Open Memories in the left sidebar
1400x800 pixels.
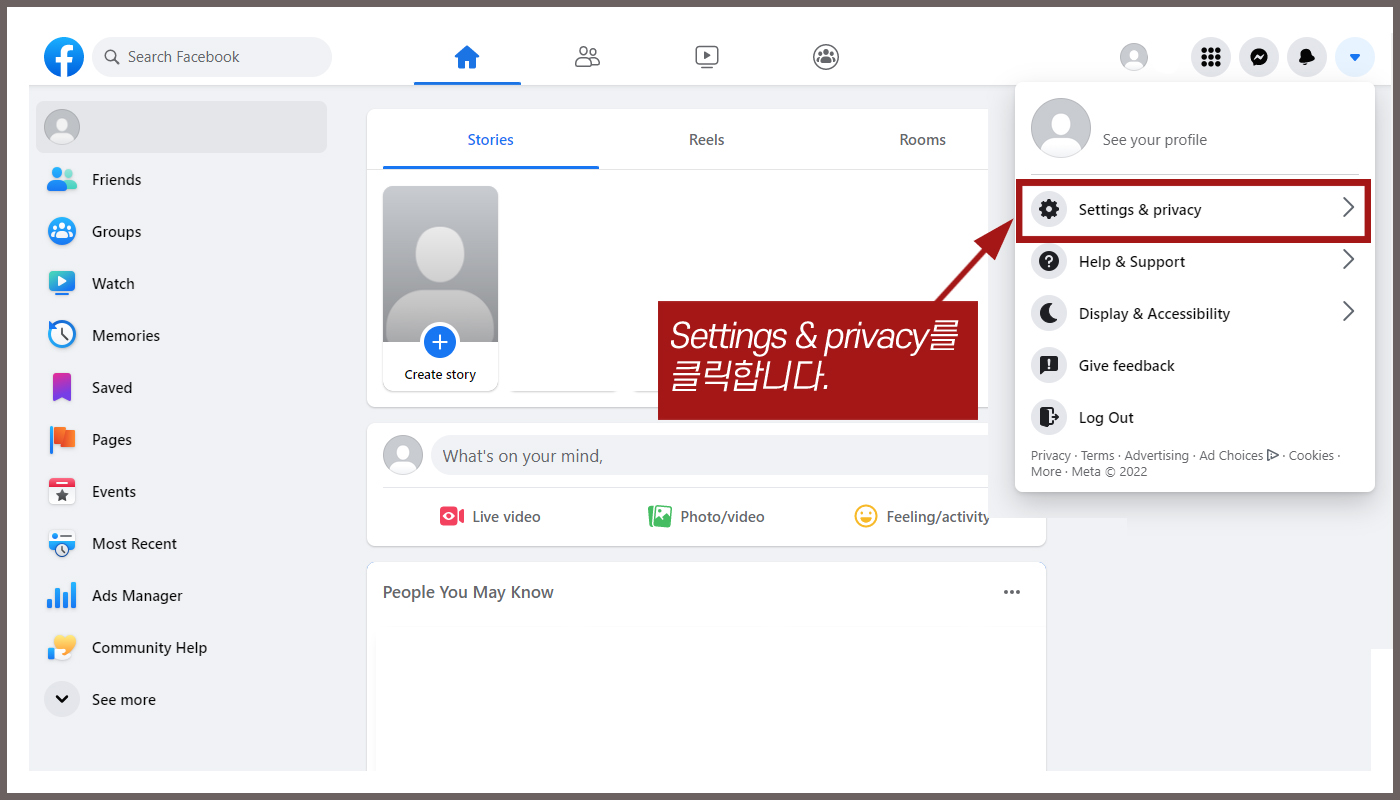coord(182,336)
